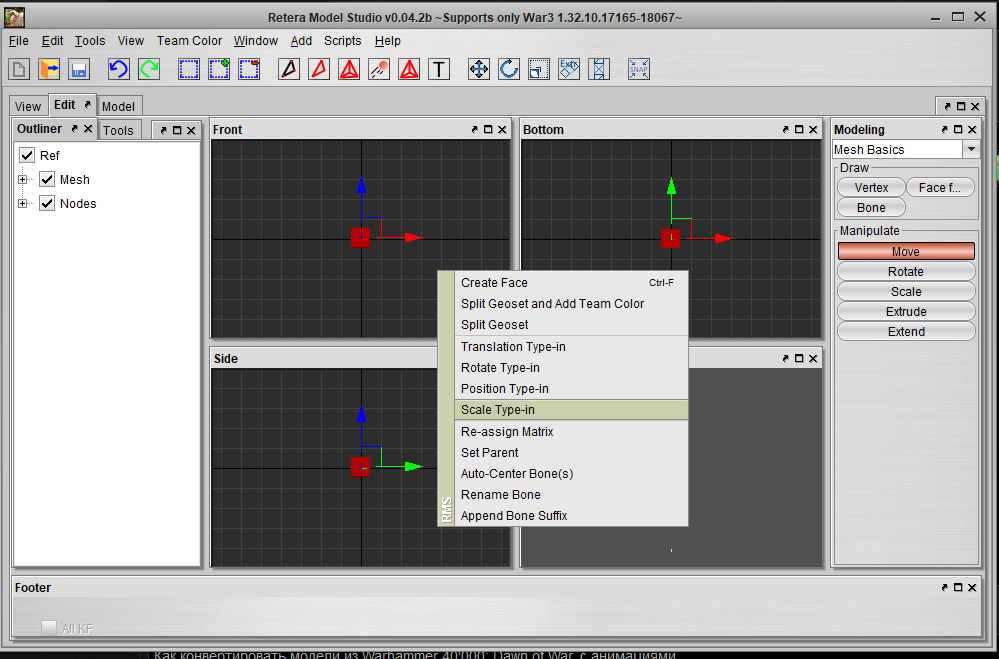Maximize the Footer panel
Screen dimensions: 999x659
pyautogui.click(x=958, y=588)
